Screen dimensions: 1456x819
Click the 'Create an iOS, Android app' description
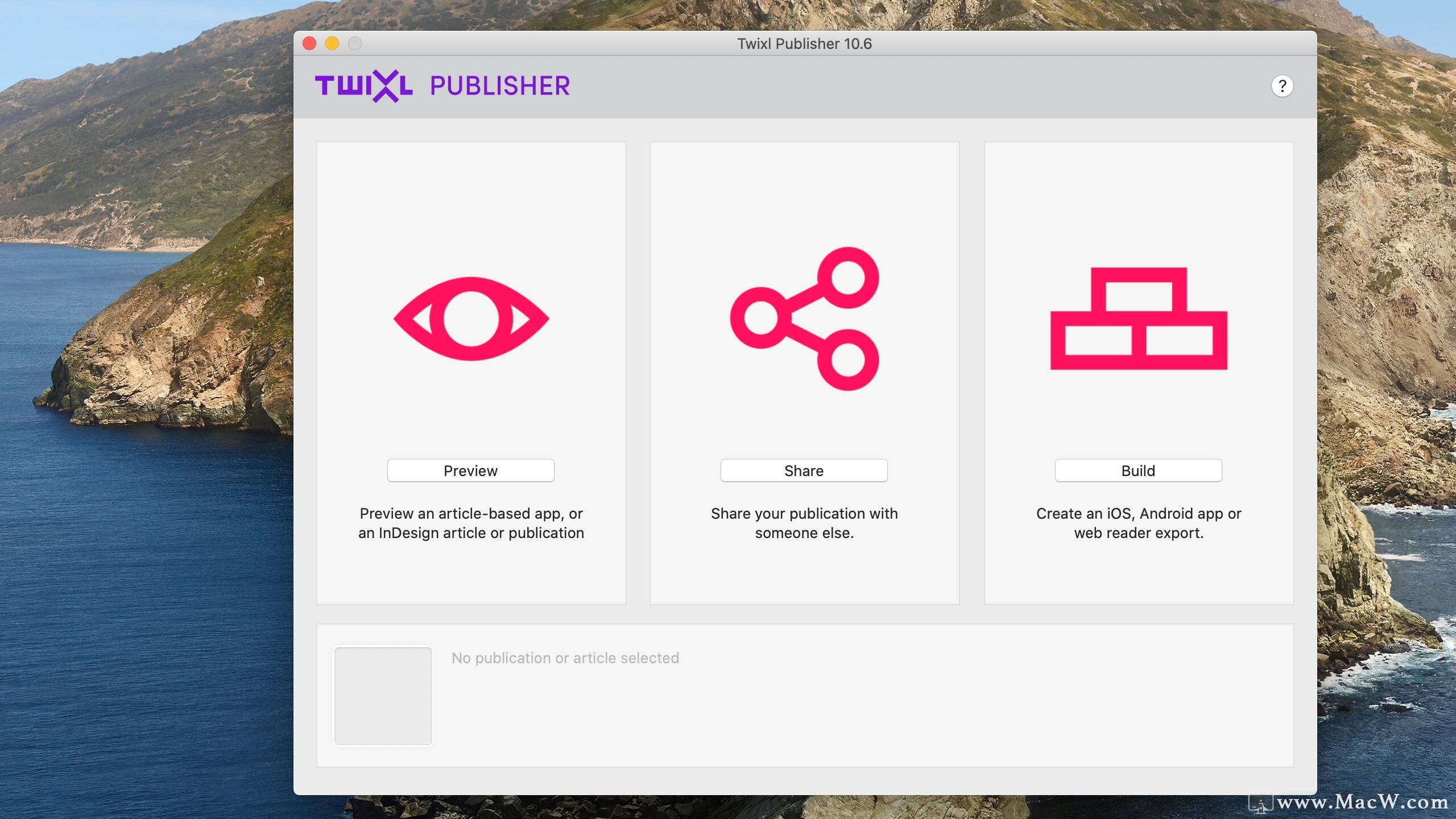coord(1139,523)
